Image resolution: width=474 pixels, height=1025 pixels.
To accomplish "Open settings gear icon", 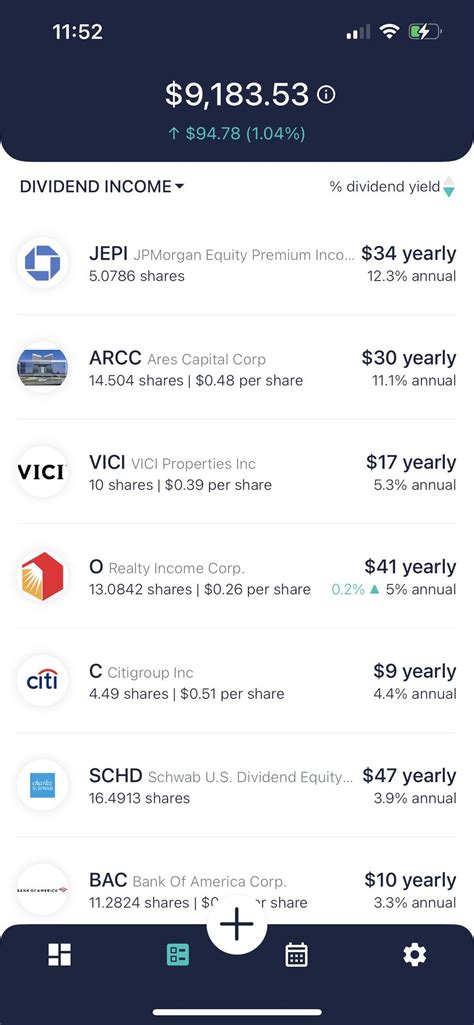I will pos(415,954).
